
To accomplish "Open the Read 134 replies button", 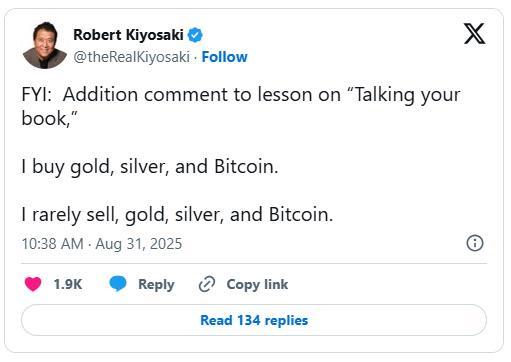I will (254, 320).
